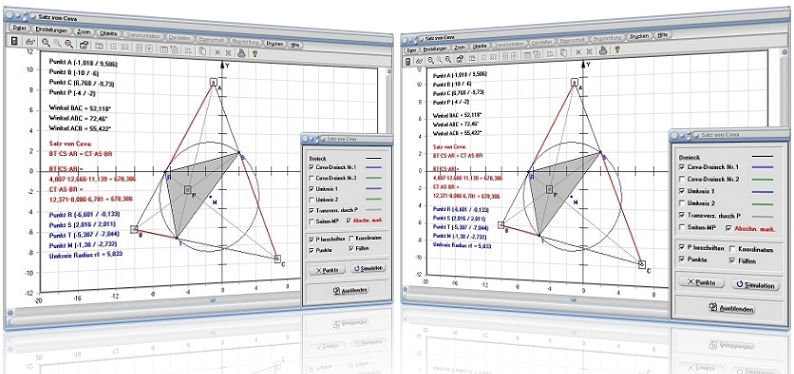Click Ceva-Dreieck Nr.2 green line color, right panel
The image size is (794, 374).
(x=764, y=180)
